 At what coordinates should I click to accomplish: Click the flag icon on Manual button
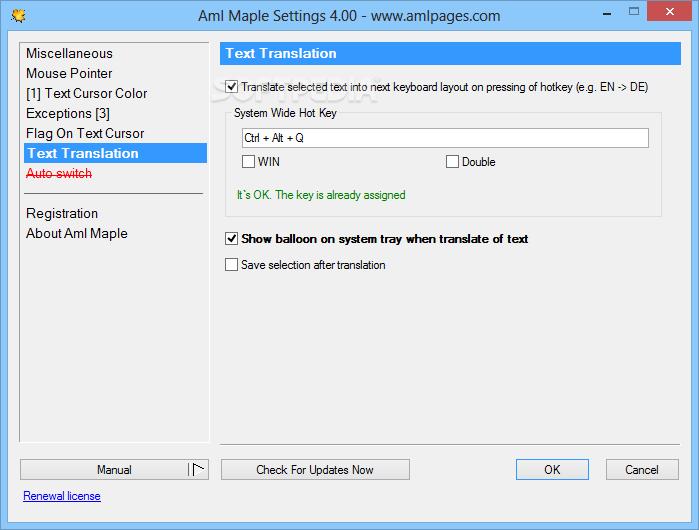coord(199,469)
